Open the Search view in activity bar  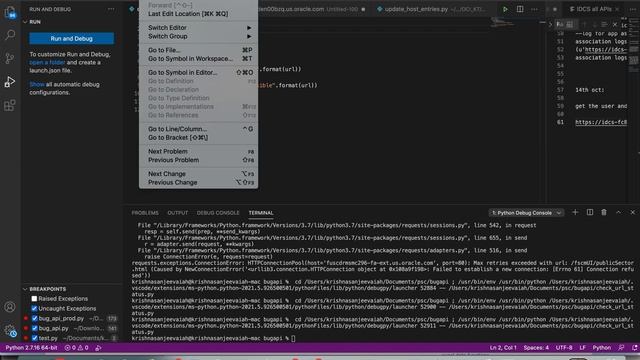coord(10,35)
